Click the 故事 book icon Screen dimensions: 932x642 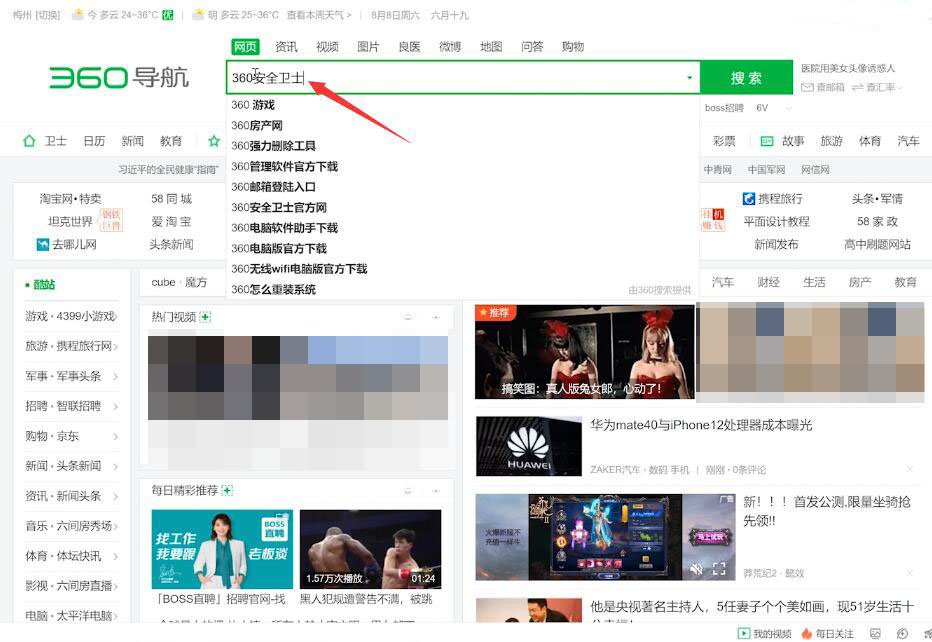(767, 141)
